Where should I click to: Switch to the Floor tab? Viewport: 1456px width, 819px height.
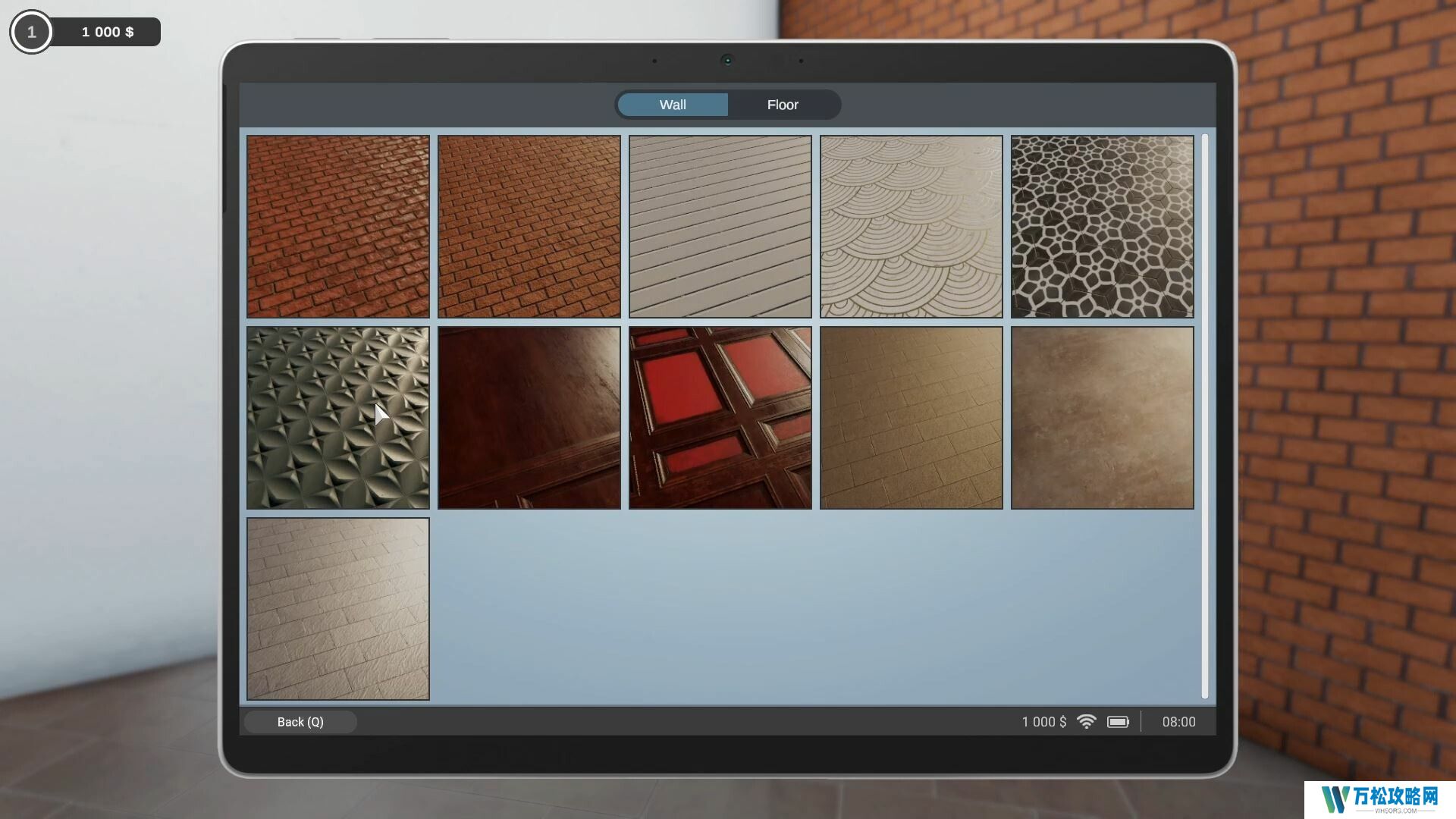pos(783,105)
